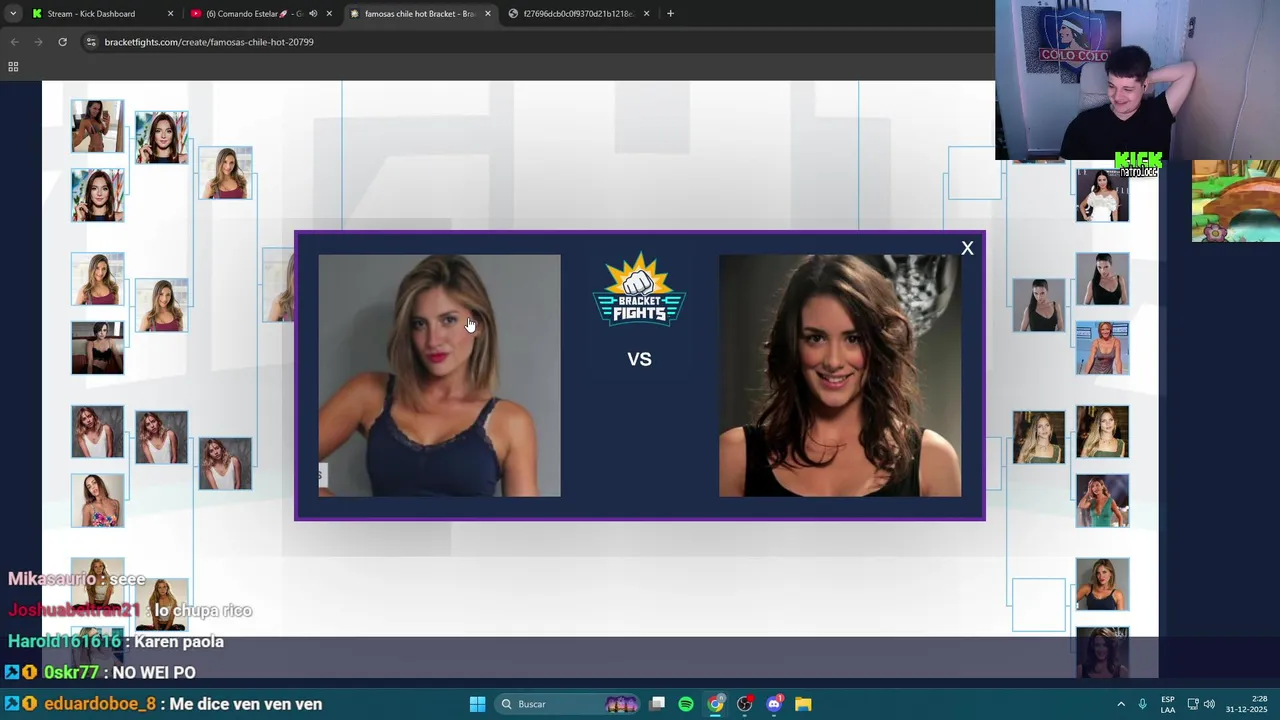Open the volume control in tray
The height and width of the screenshot is (720, 1280).
pyautogui.click(x=1209, y=704)
